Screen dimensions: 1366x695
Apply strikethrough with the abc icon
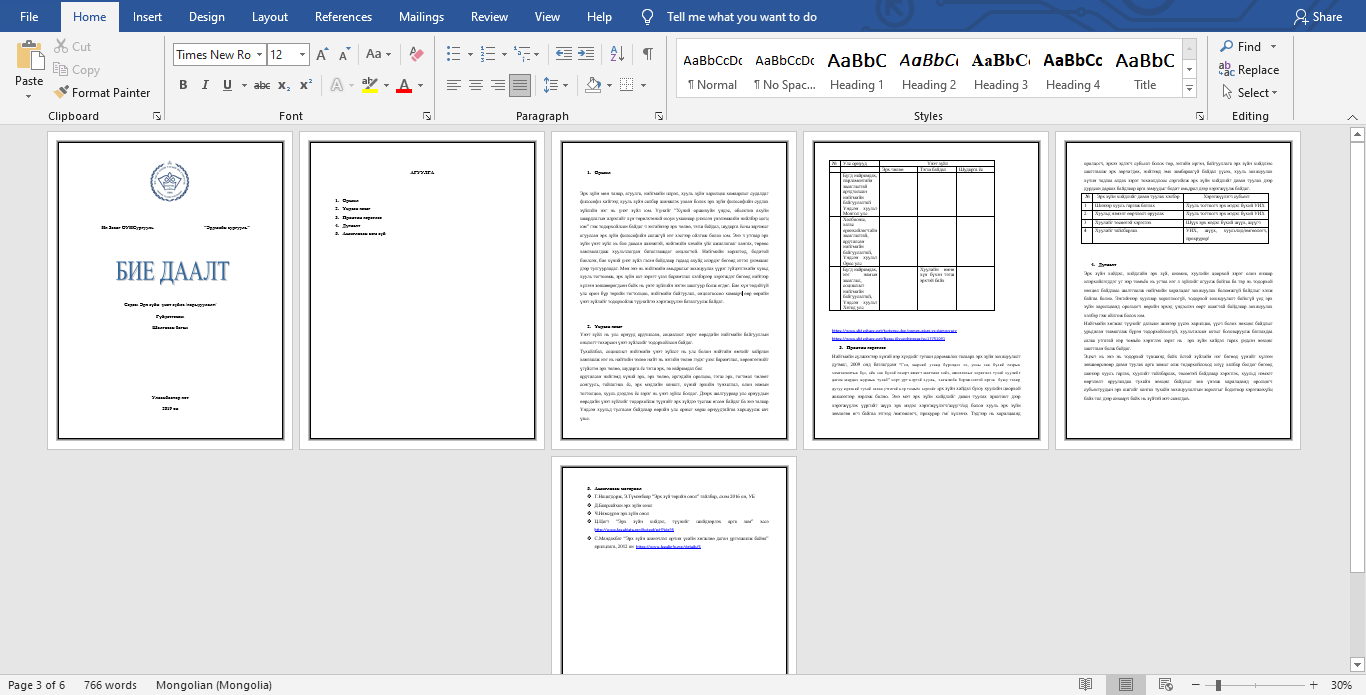click(262, 85)
